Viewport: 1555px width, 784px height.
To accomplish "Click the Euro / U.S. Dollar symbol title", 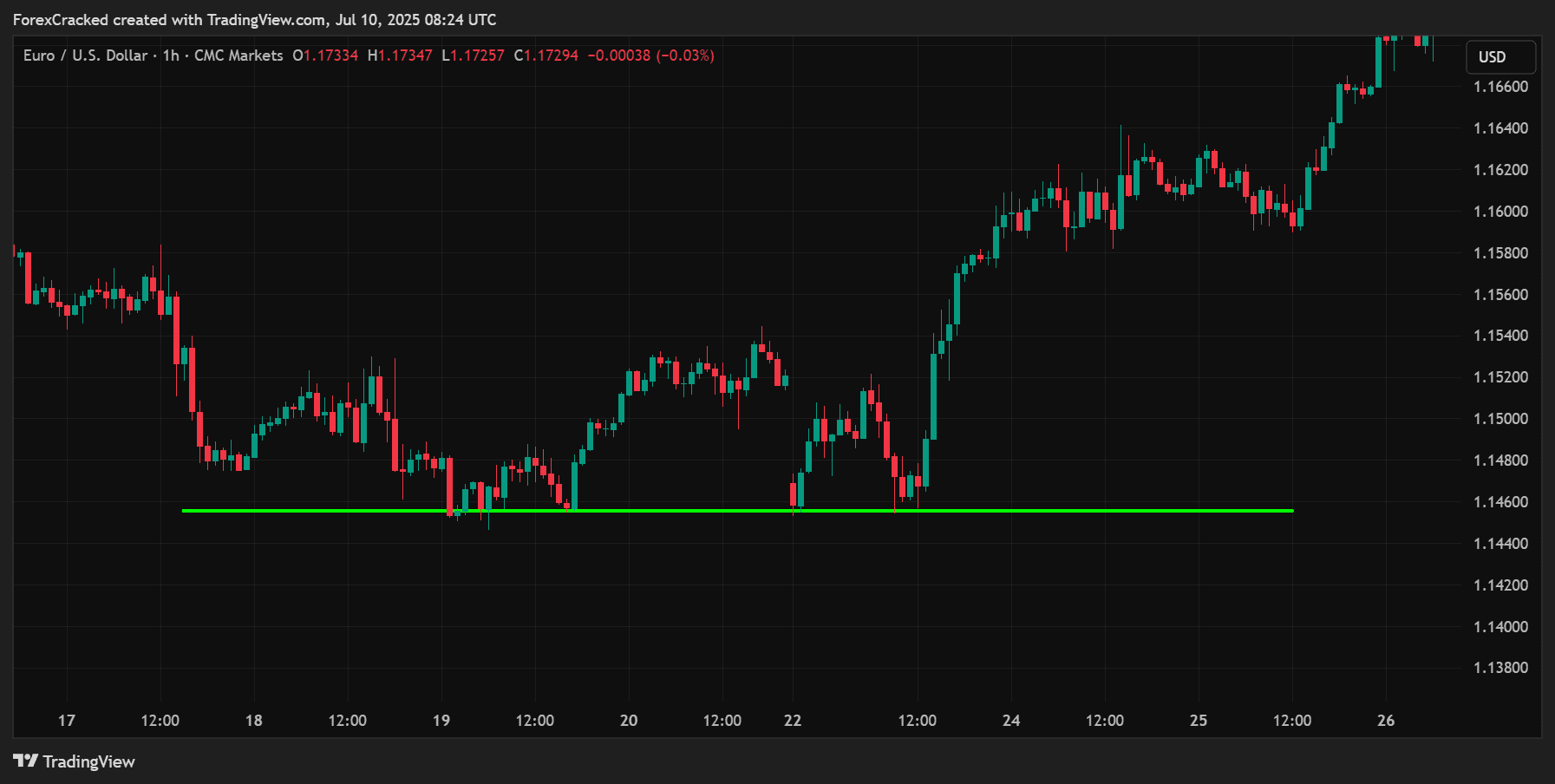I will 85,56.
